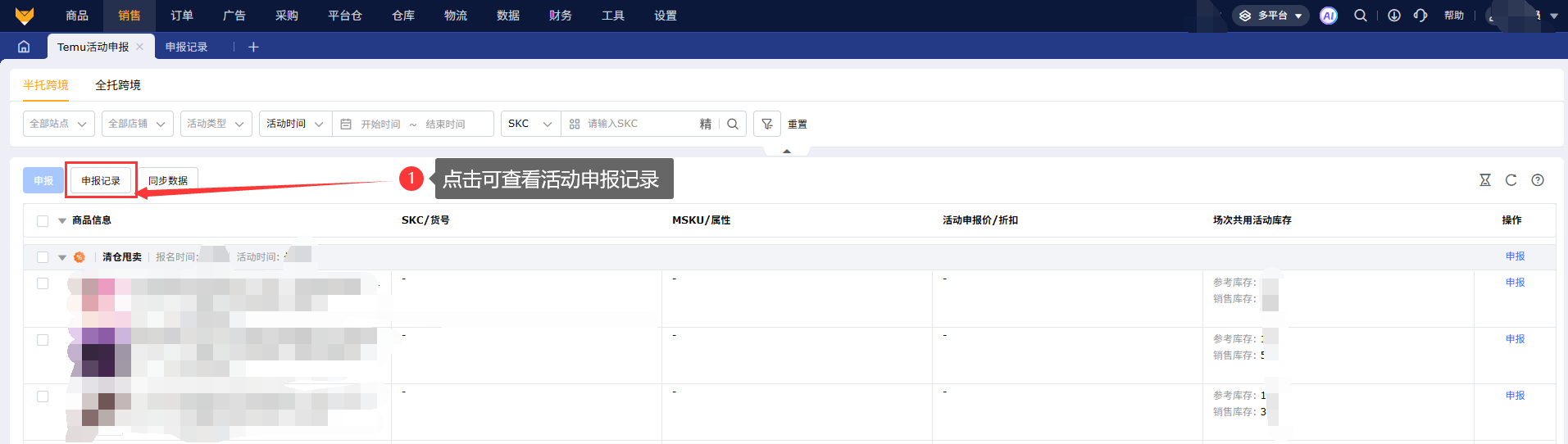
Task: Open the 广告 menu
Action: [234, 16]
